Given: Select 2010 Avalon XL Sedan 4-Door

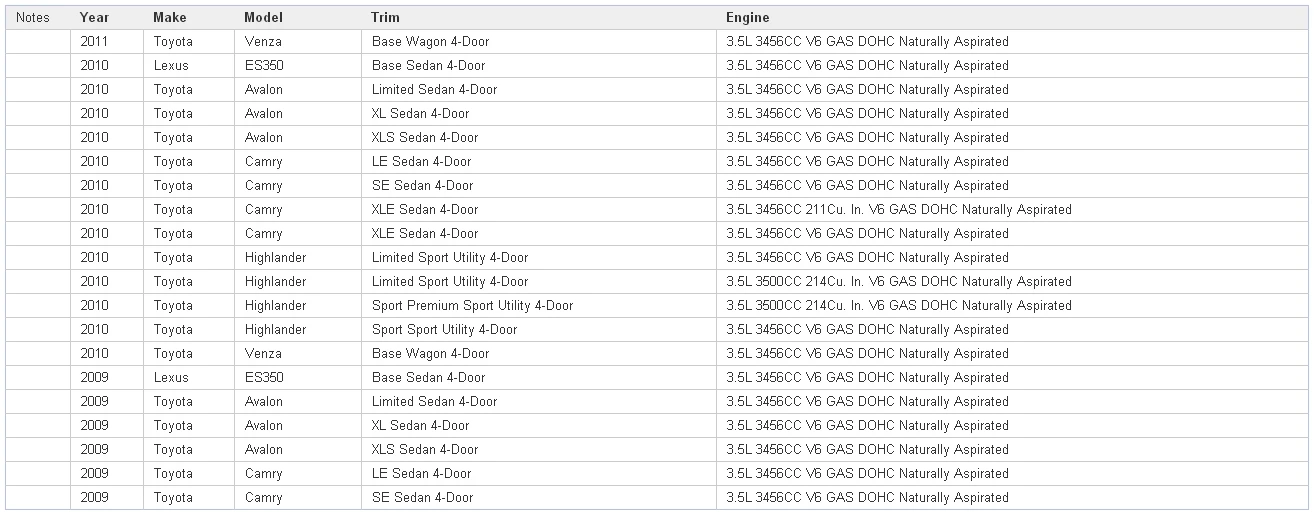Looking at the screenshot, I should (420, 114).
